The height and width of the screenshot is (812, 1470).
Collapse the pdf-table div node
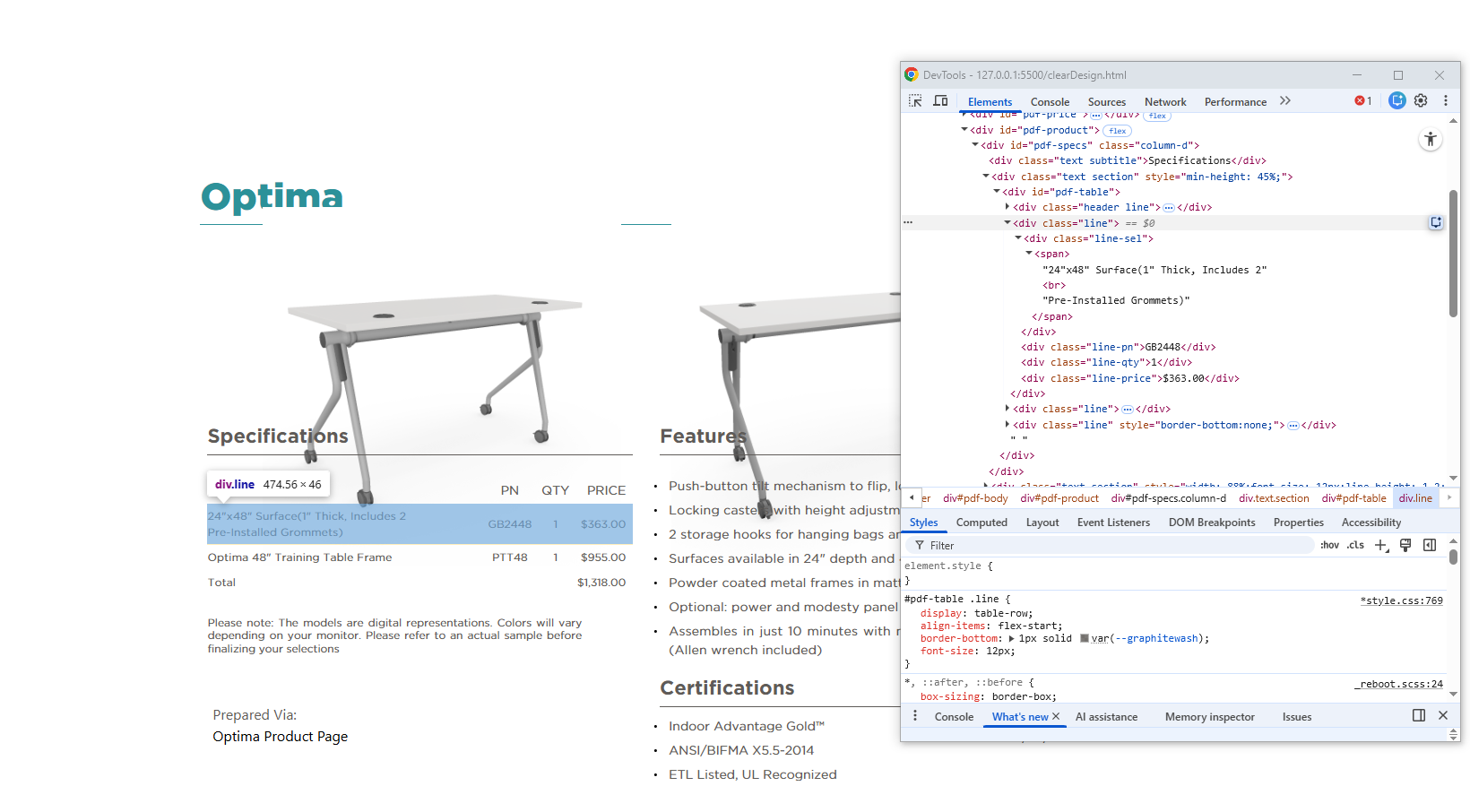point(997,192)
